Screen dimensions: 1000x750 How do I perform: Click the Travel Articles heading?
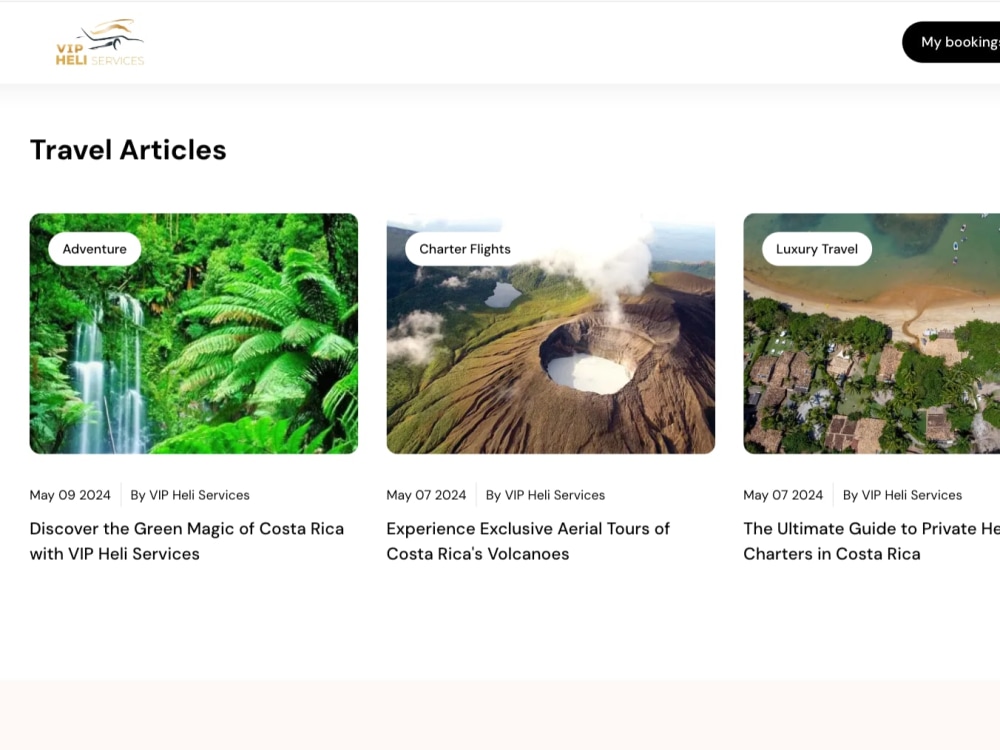(128, 150)
